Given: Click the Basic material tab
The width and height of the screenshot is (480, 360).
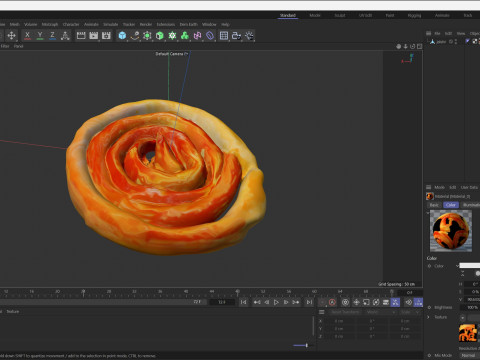Looking at the screenshot, I should [x=434, y=205].
